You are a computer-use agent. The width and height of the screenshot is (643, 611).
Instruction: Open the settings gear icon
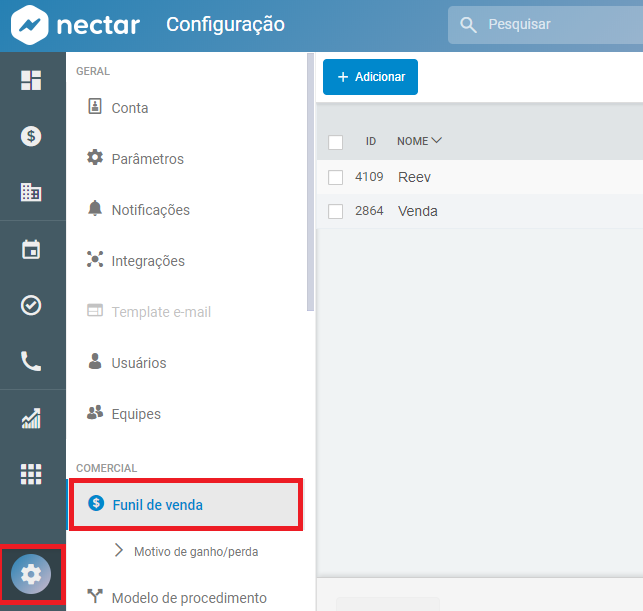click(31, 574)
